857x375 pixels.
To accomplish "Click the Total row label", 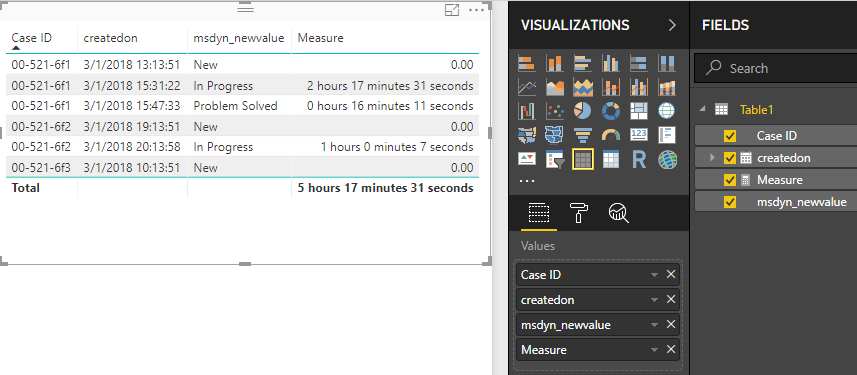I will (26, 188).
